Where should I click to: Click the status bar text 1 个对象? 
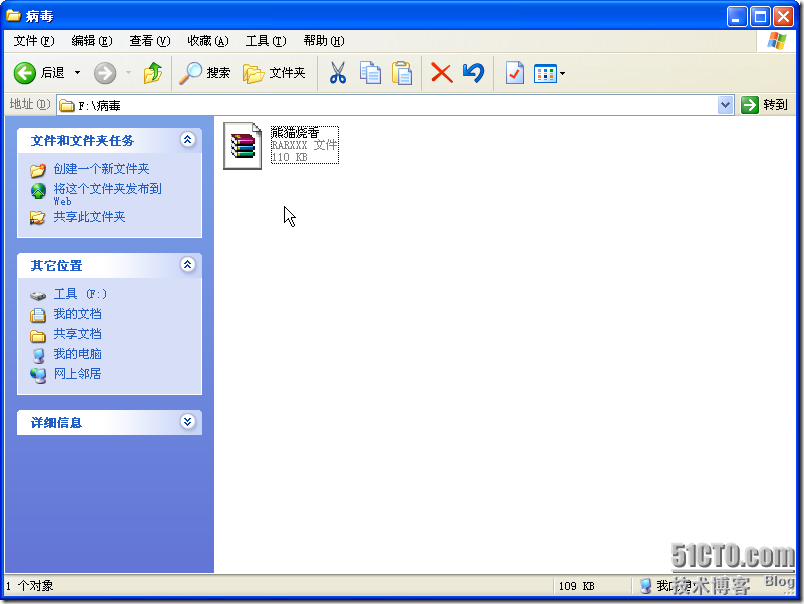tap(30, 586)
